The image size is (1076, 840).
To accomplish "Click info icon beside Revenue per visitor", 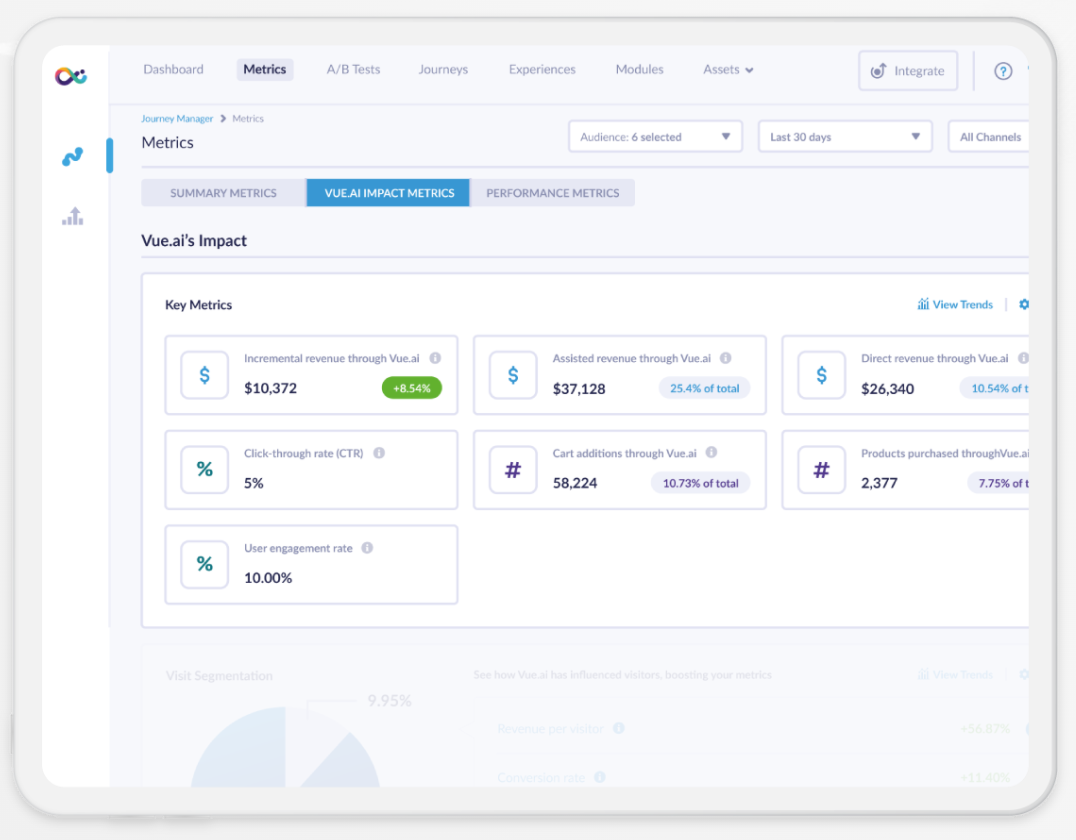I will click(x=619, y=728).
